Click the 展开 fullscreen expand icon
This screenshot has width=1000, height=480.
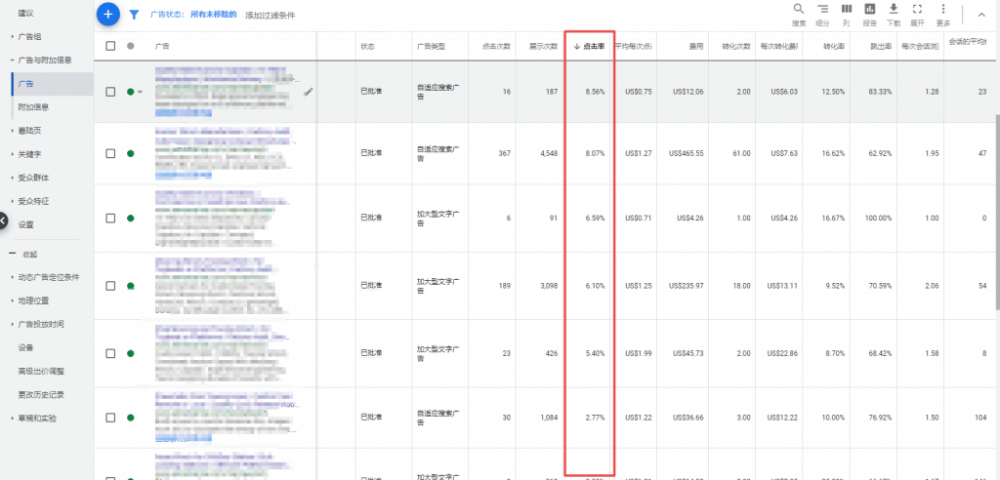click(x=917, y=9)
